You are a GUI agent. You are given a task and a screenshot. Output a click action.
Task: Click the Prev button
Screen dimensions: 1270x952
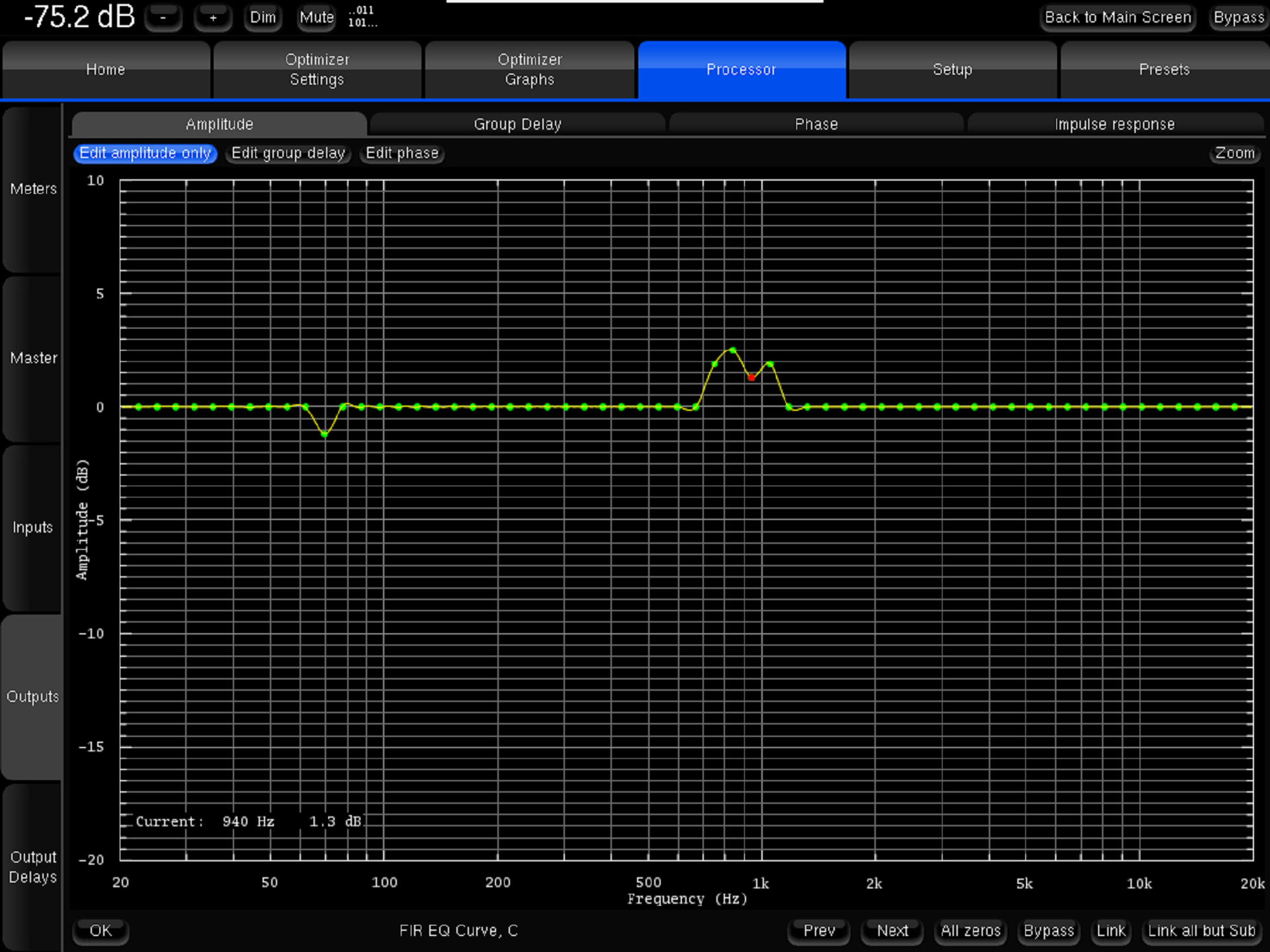click(x=819, y=931)
